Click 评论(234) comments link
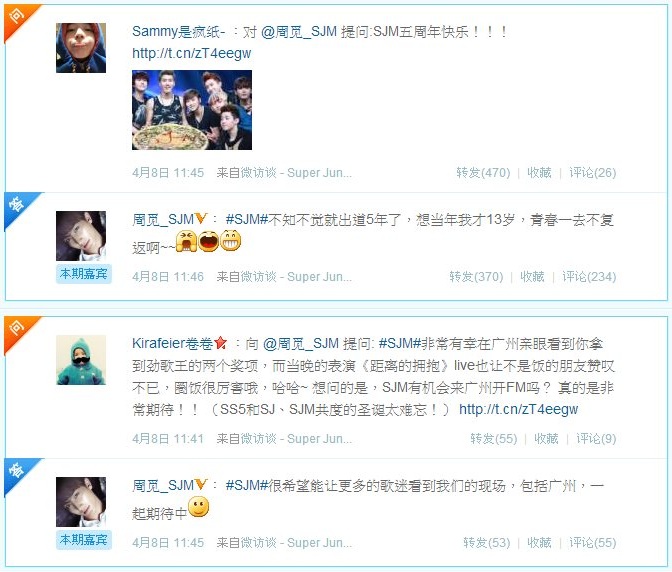Screen dimensions: 672x572 pos(589,277)
